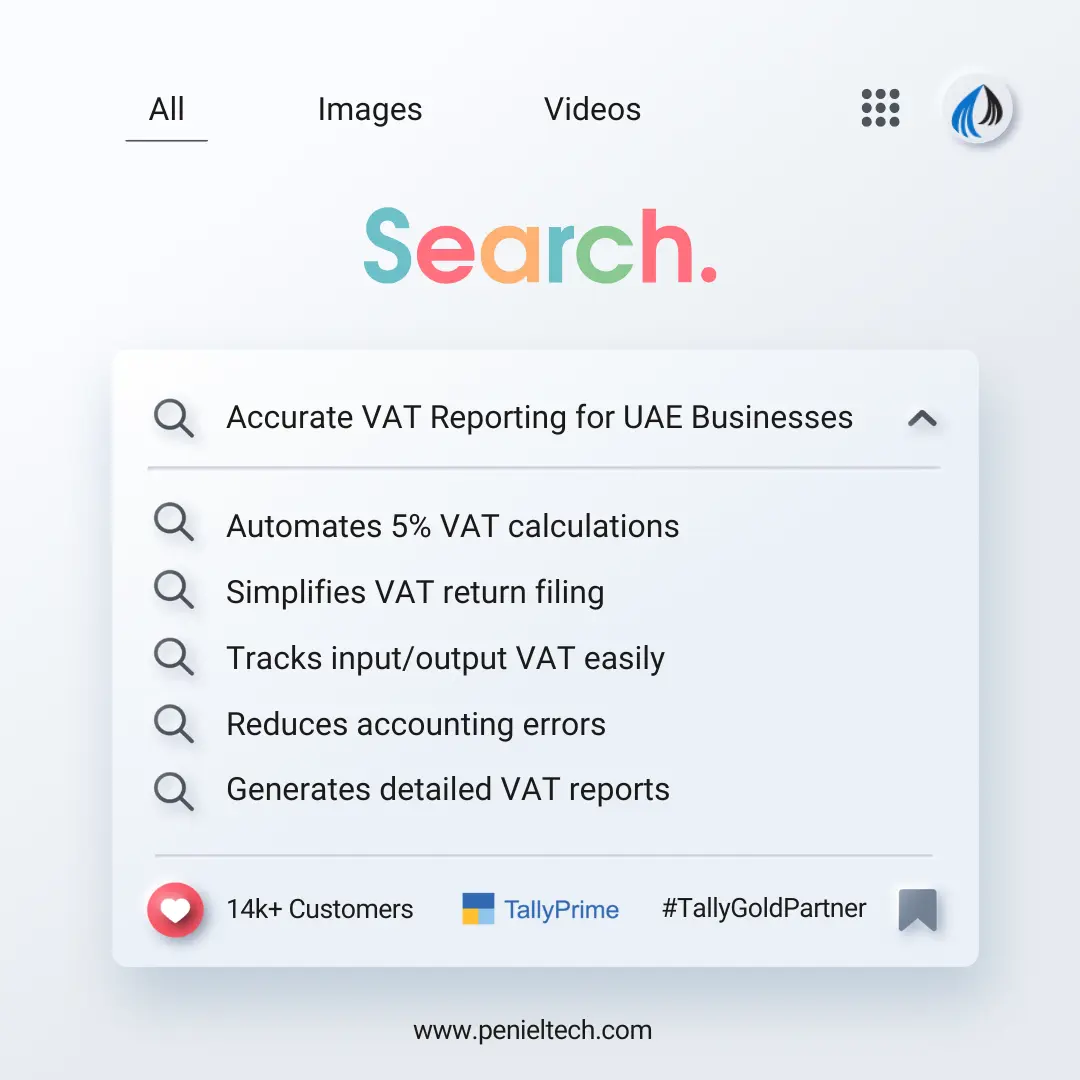Select the All tab
Viewport: 1080px width, 1080px height.
(x=166, y=109)
